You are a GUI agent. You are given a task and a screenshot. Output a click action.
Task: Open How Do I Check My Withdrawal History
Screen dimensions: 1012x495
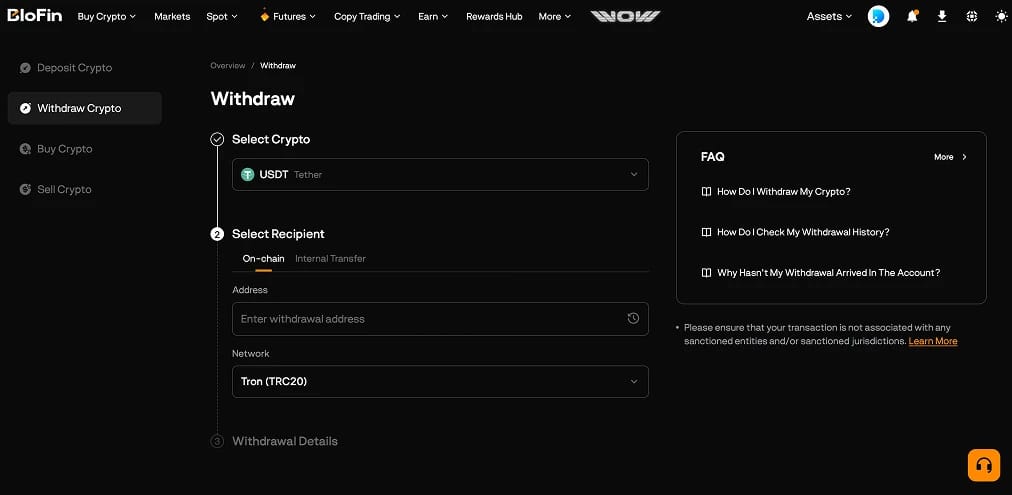tap(803, 232)
